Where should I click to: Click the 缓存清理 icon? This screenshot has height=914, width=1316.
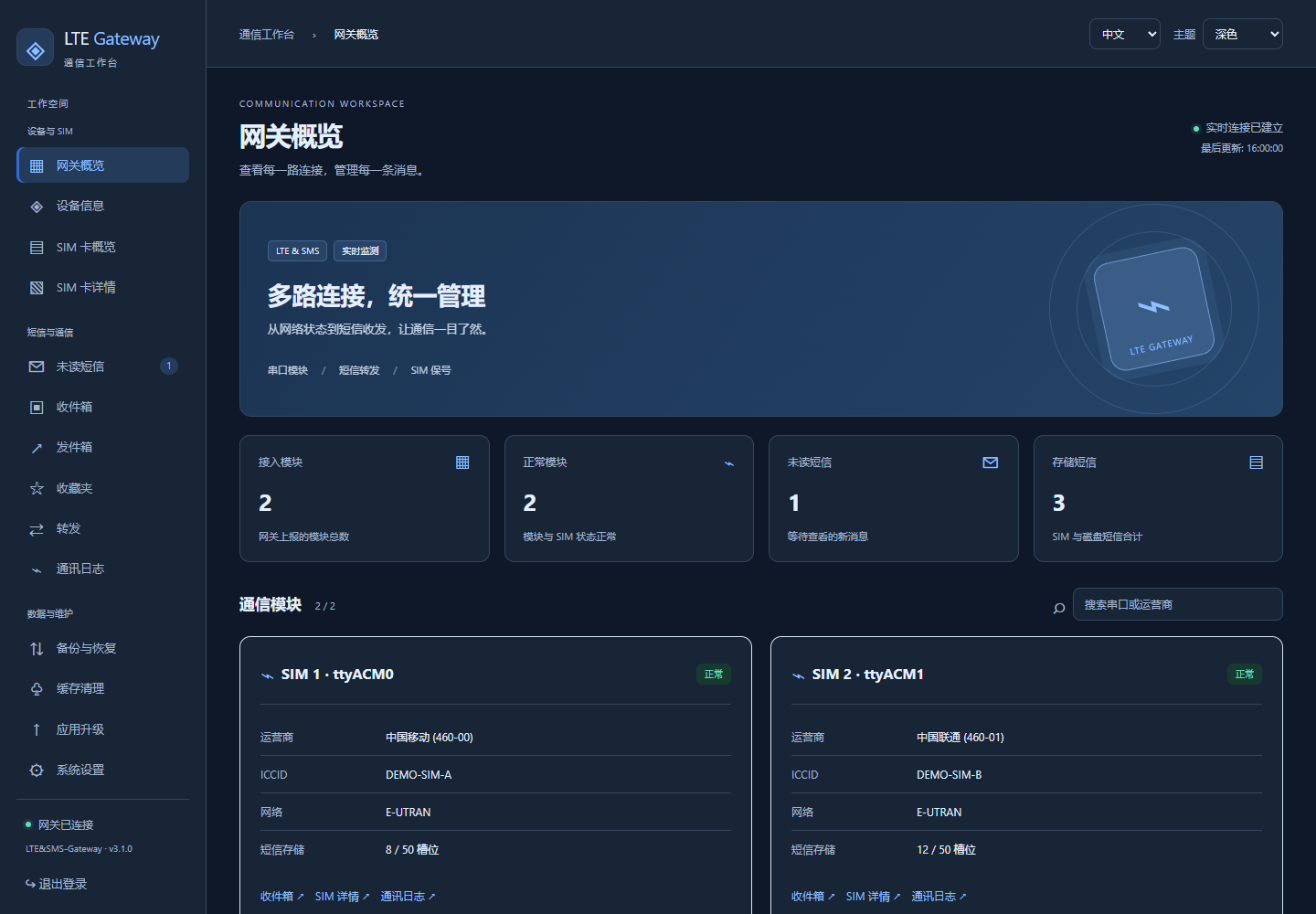(37, 689)
